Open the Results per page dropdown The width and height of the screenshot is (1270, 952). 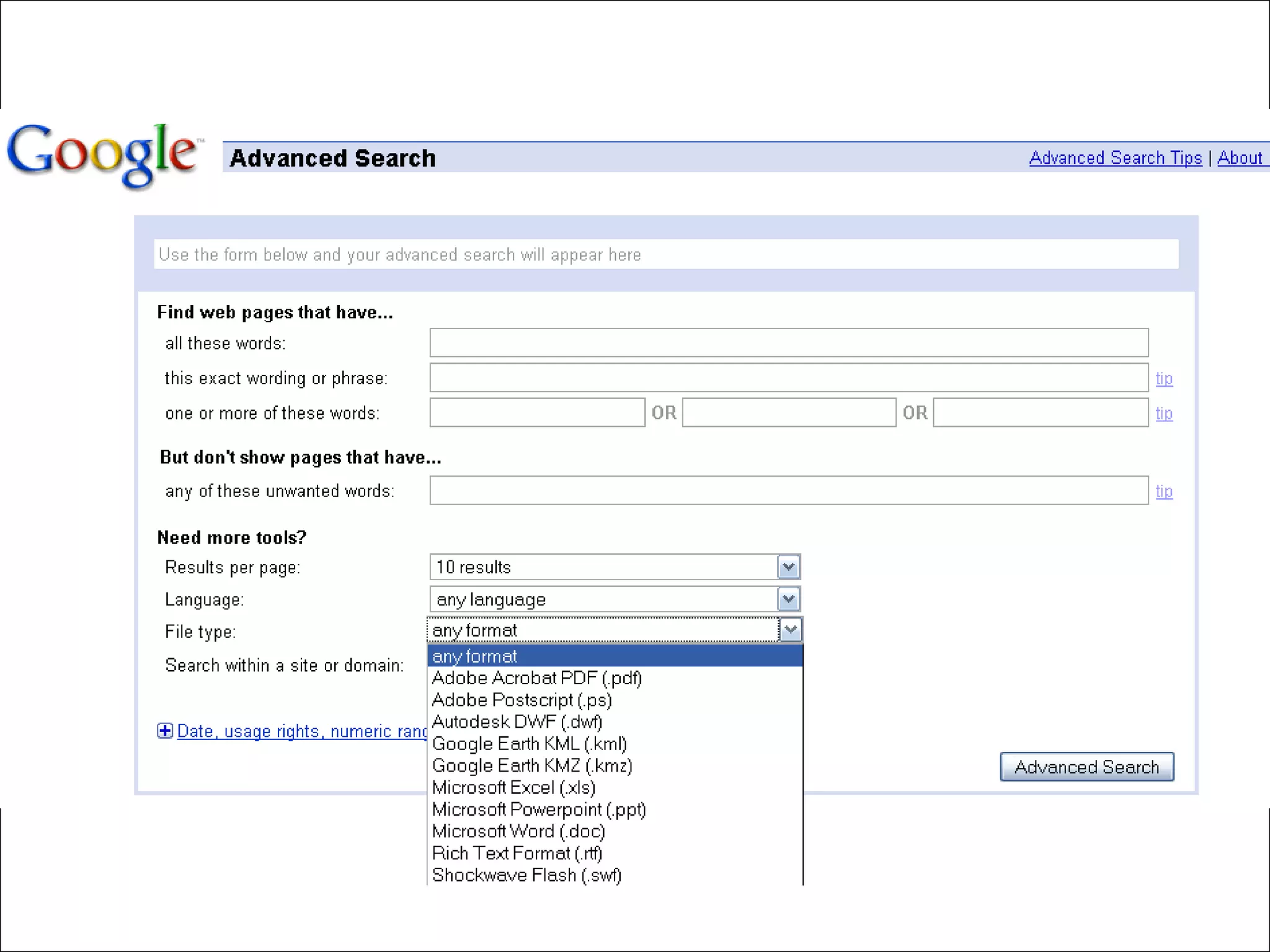pyautogui.click(x=788, y=567)
